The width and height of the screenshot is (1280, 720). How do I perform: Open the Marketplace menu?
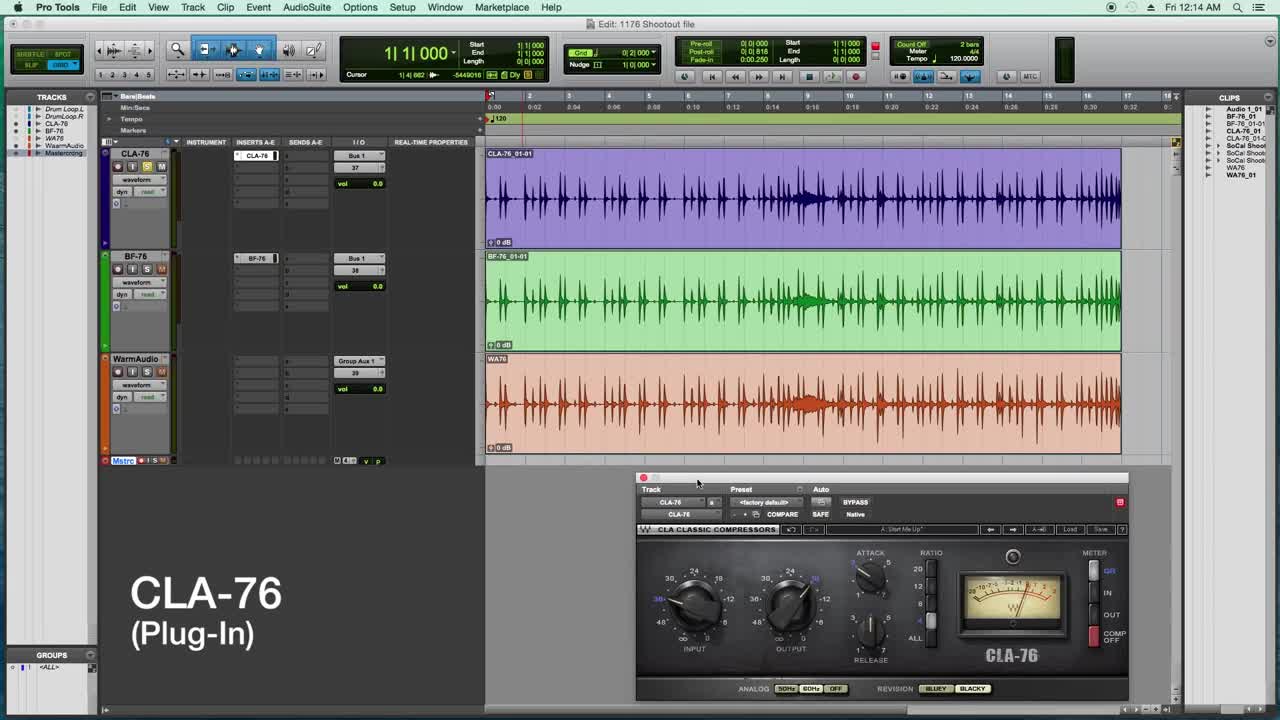[x=502, y=7]
